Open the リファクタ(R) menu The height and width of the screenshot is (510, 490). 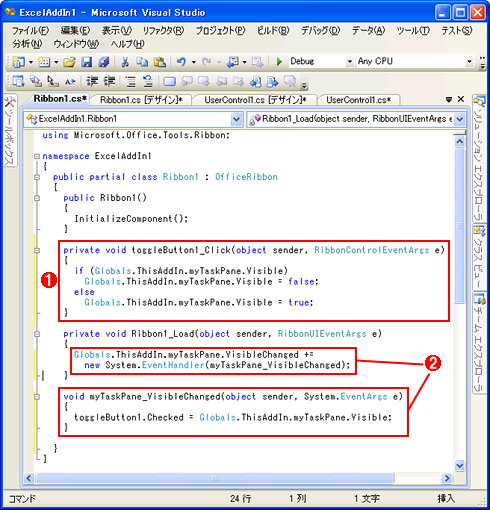pyautogui.click(x=163, y=31)
